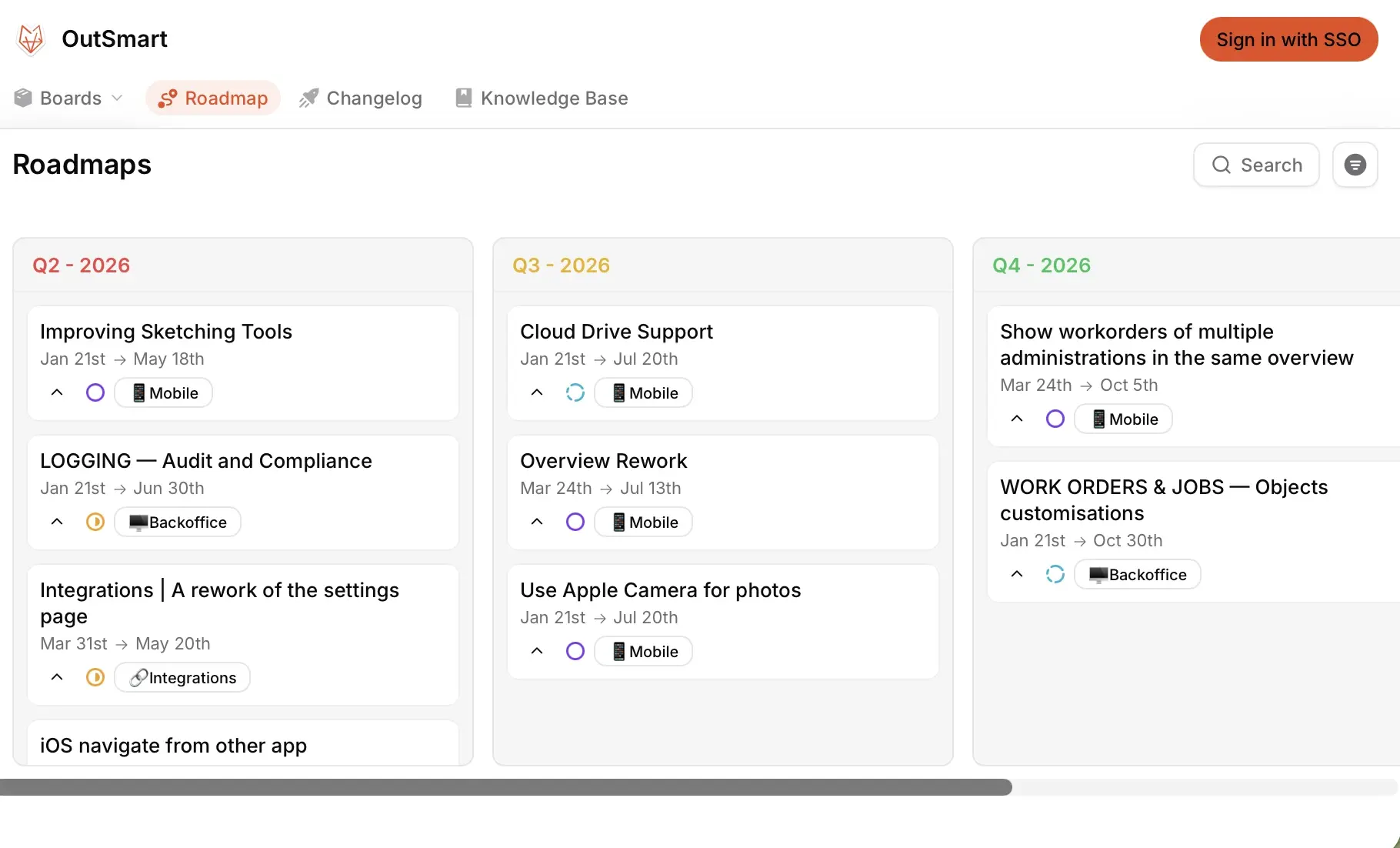1400x848 pixels.
Task: Click the half-filled progress indicator on Integrations card
Action: point(95,677)
